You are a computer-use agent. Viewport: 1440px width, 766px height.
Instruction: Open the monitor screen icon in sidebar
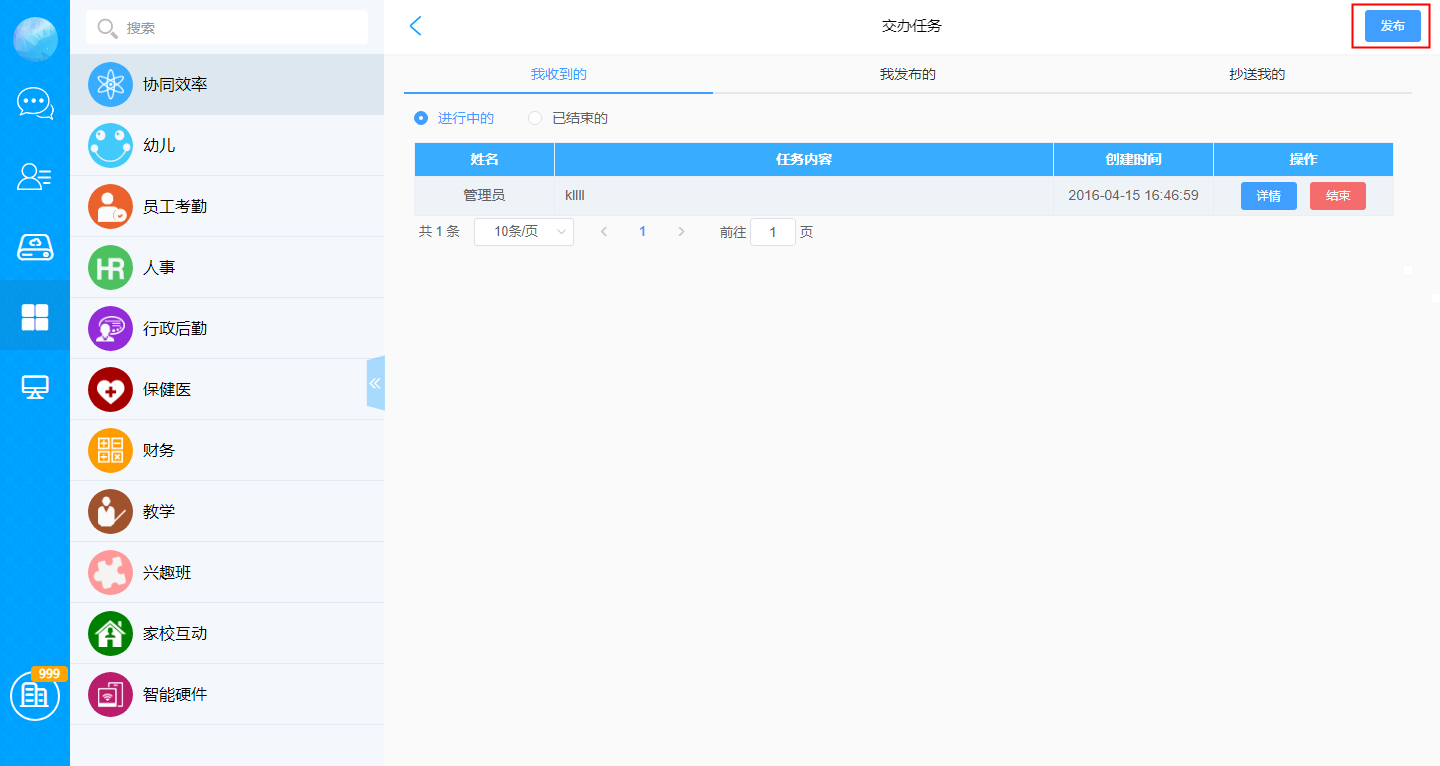(35, 387)
